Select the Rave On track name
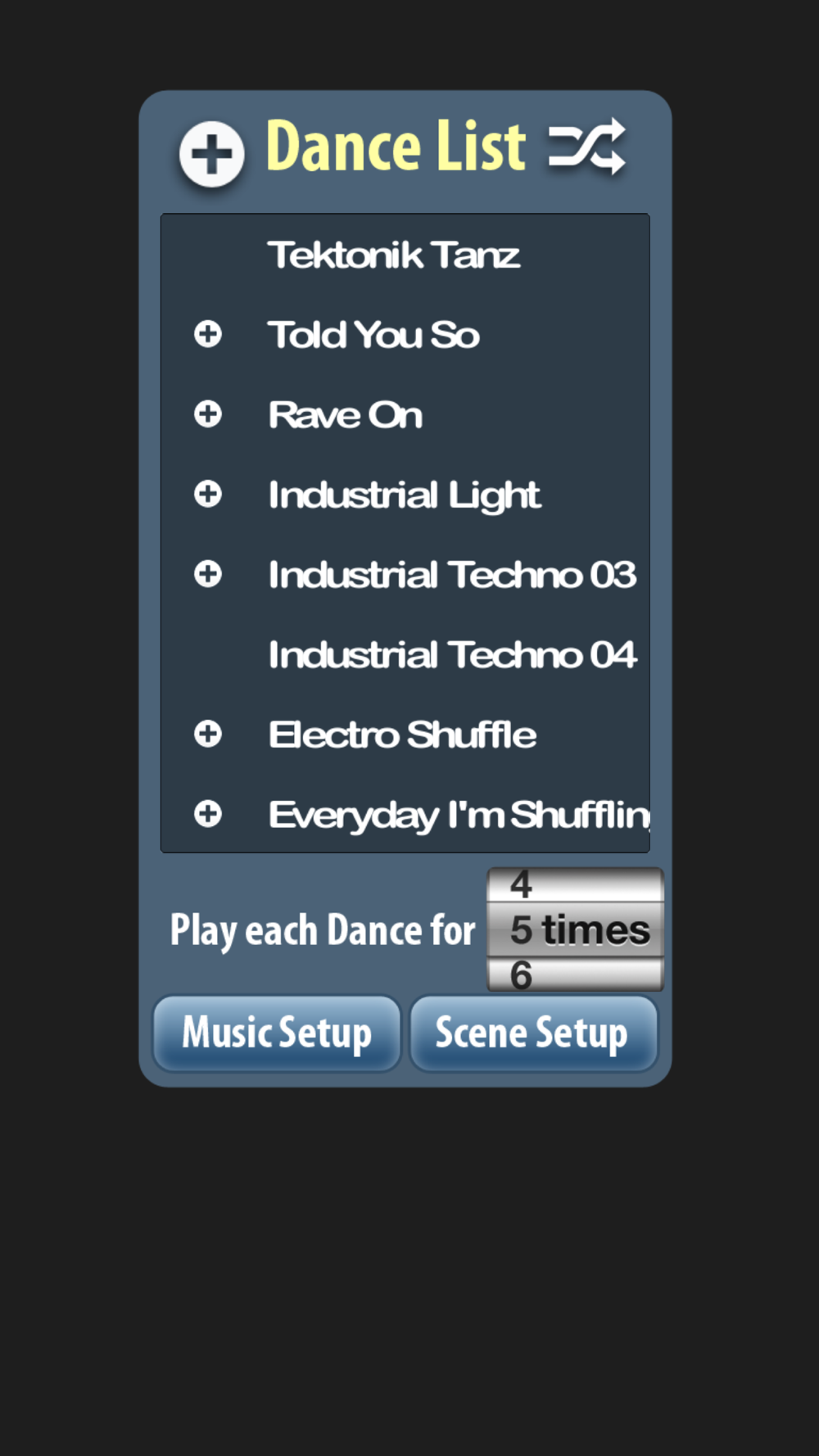The width and height of the screenshot is (819, 1456). pyautogui.click(x=346, y=415)
